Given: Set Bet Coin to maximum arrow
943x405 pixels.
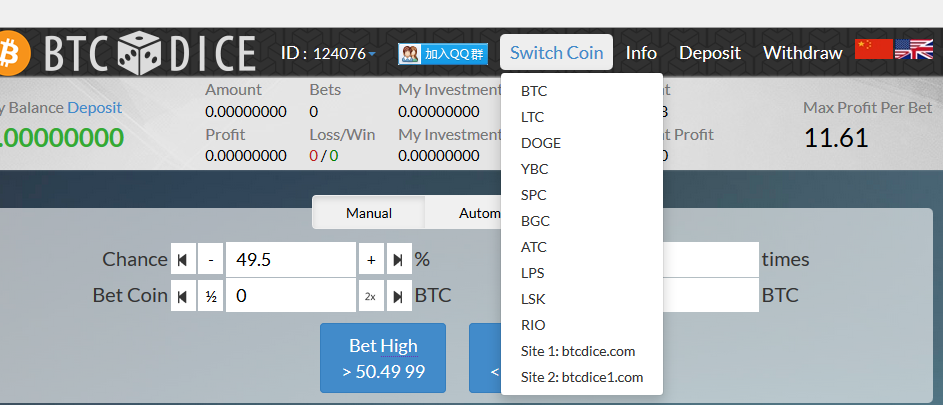Looking at the screenshot, I should click(399, 296).
